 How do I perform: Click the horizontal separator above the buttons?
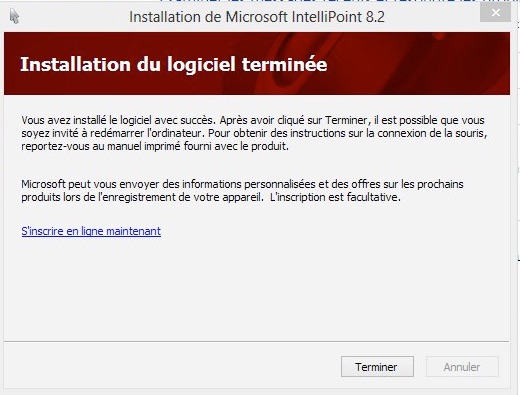coord(257,341)
